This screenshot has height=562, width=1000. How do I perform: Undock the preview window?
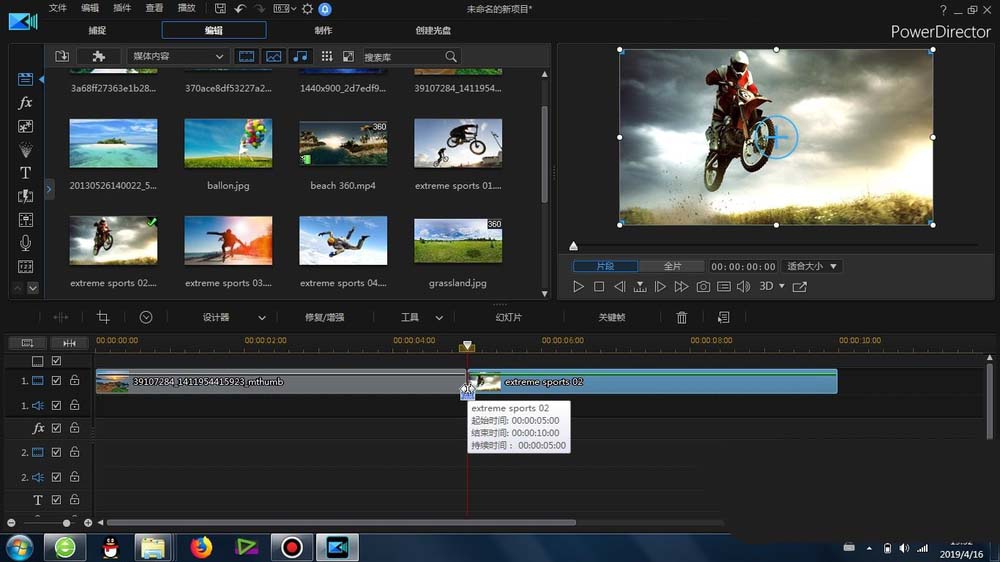pos(799,287)
